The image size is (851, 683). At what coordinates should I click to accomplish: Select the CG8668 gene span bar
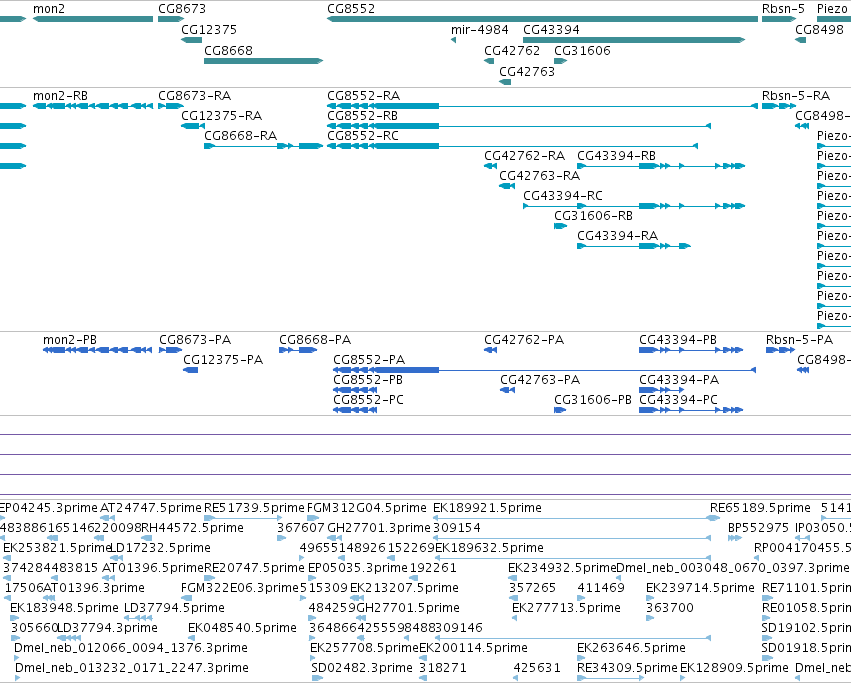tap(263, 61)
